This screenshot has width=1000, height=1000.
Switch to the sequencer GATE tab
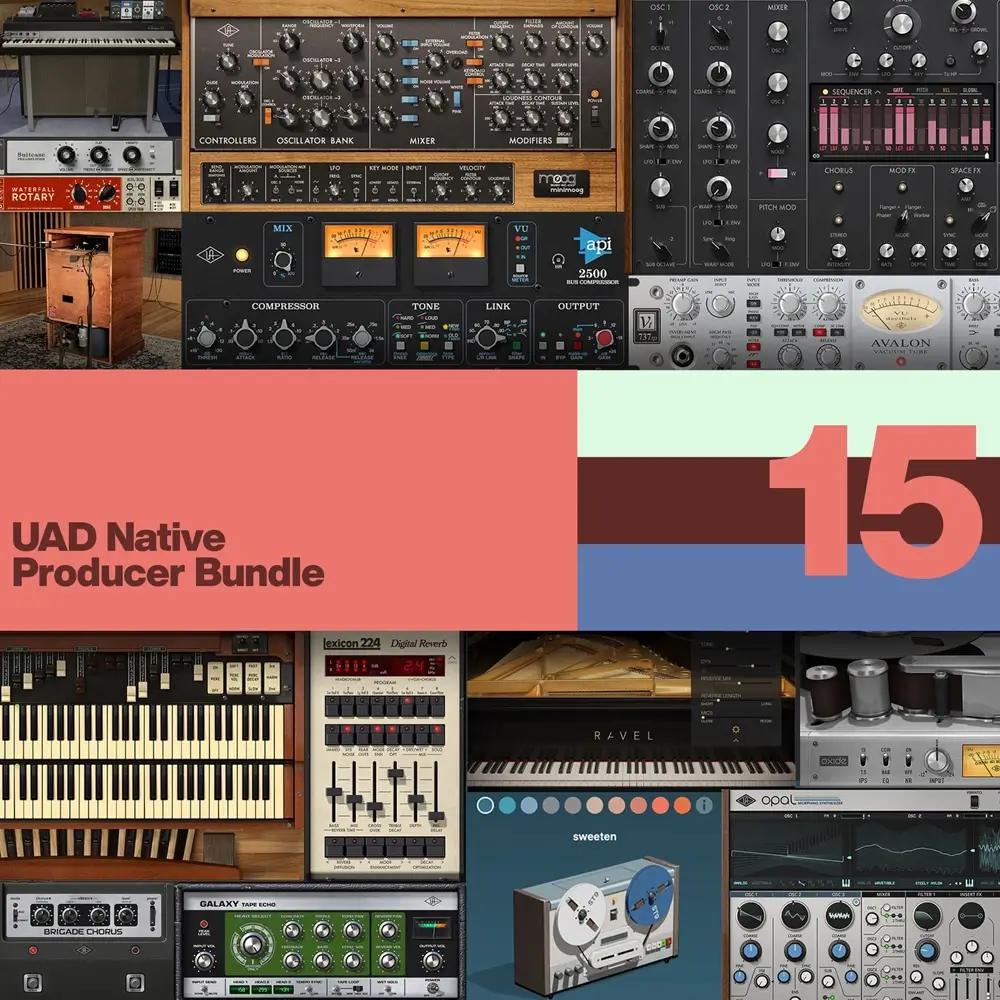898,90
